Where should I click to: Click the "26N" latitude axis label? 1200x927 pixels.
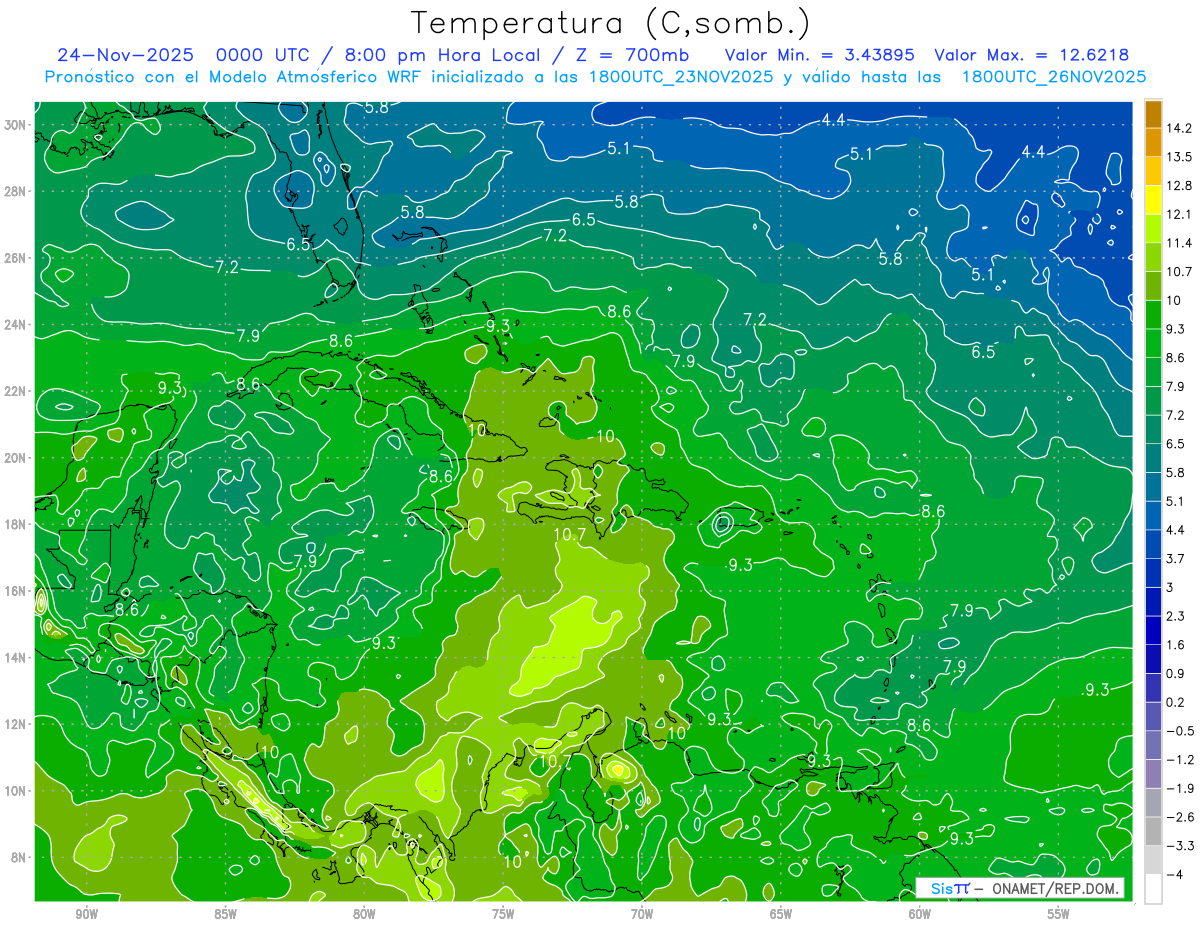[x=16, y=258]
